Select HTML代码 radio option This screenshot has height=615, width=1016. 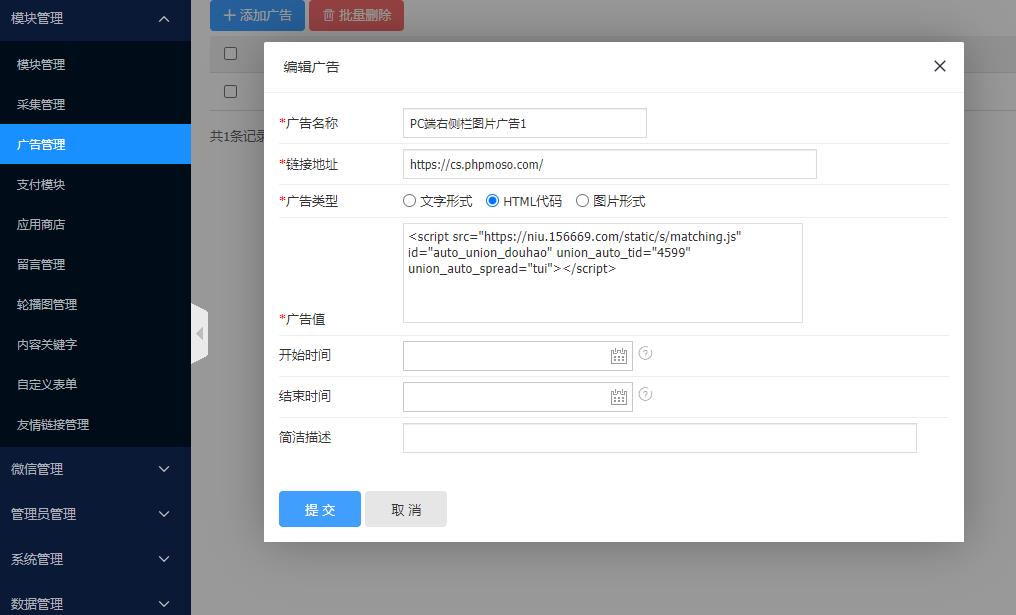point(493,201)
